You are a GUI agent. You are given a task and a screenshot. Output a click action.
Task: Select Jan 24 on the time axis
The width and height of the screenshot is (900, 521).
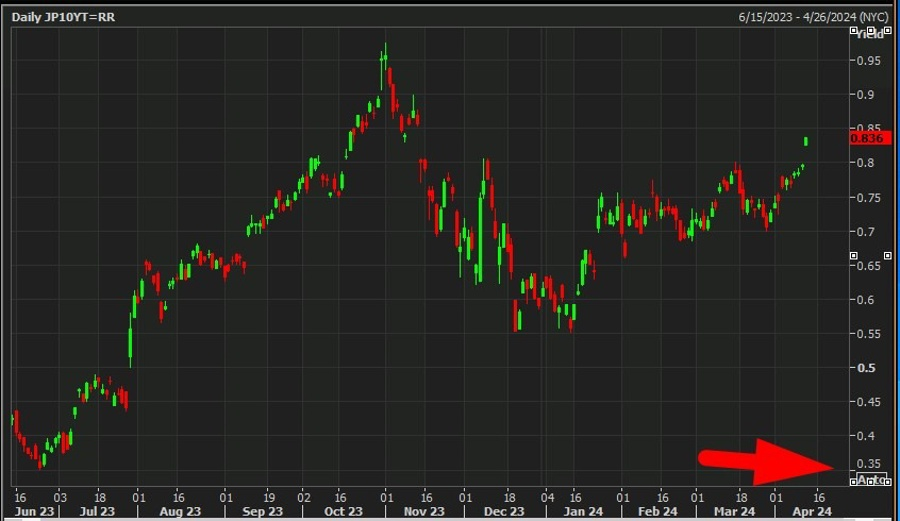(583, 511)
